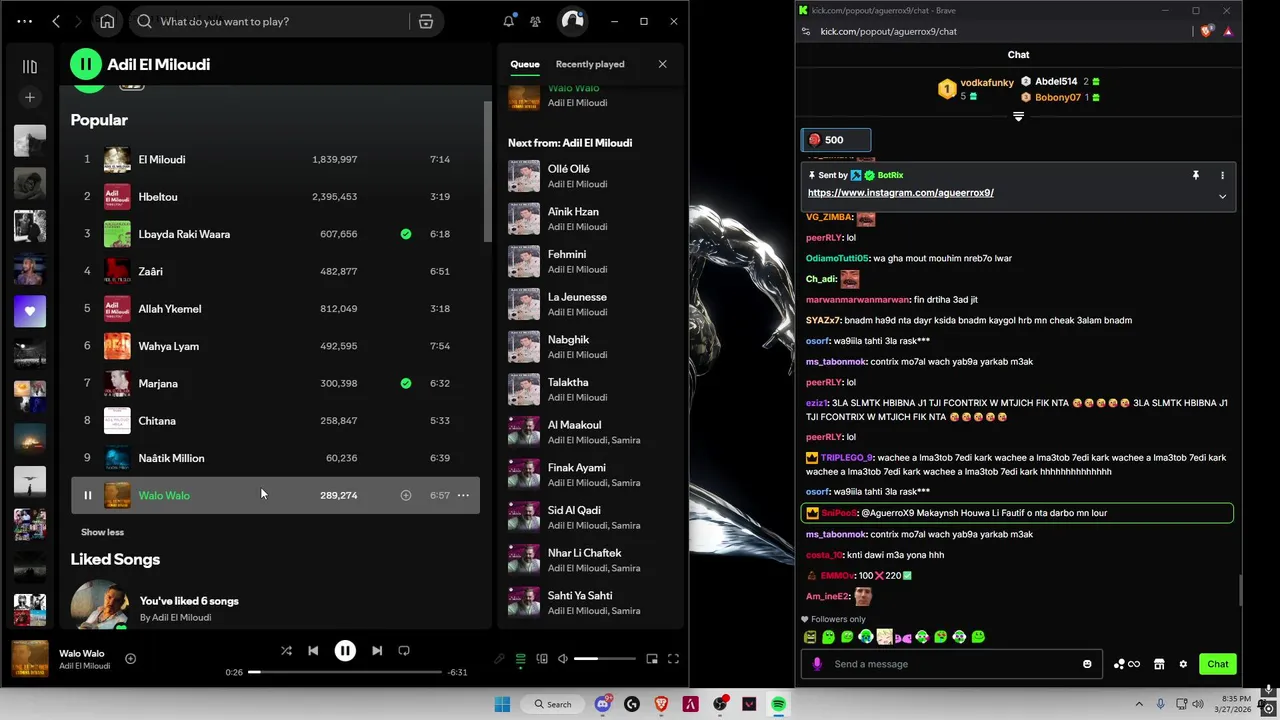Go to Spotify Home icon
This screenshot has width=1280, height=720.
pos(107,21)
